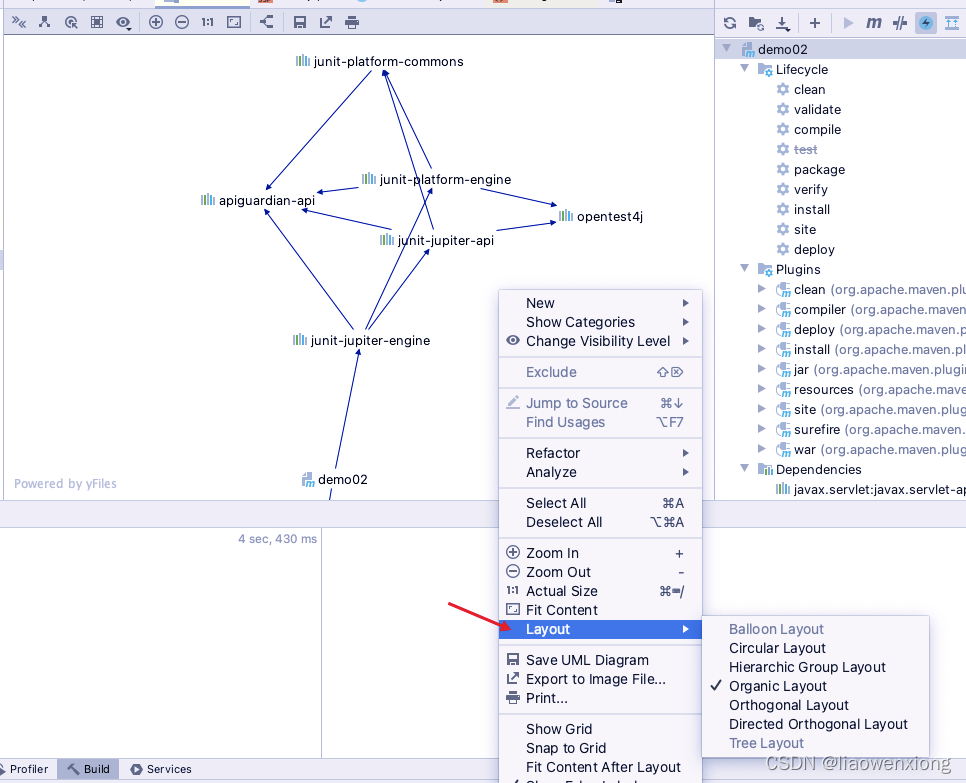Select Directed Orthogonal Layout

tap(816, 724)
